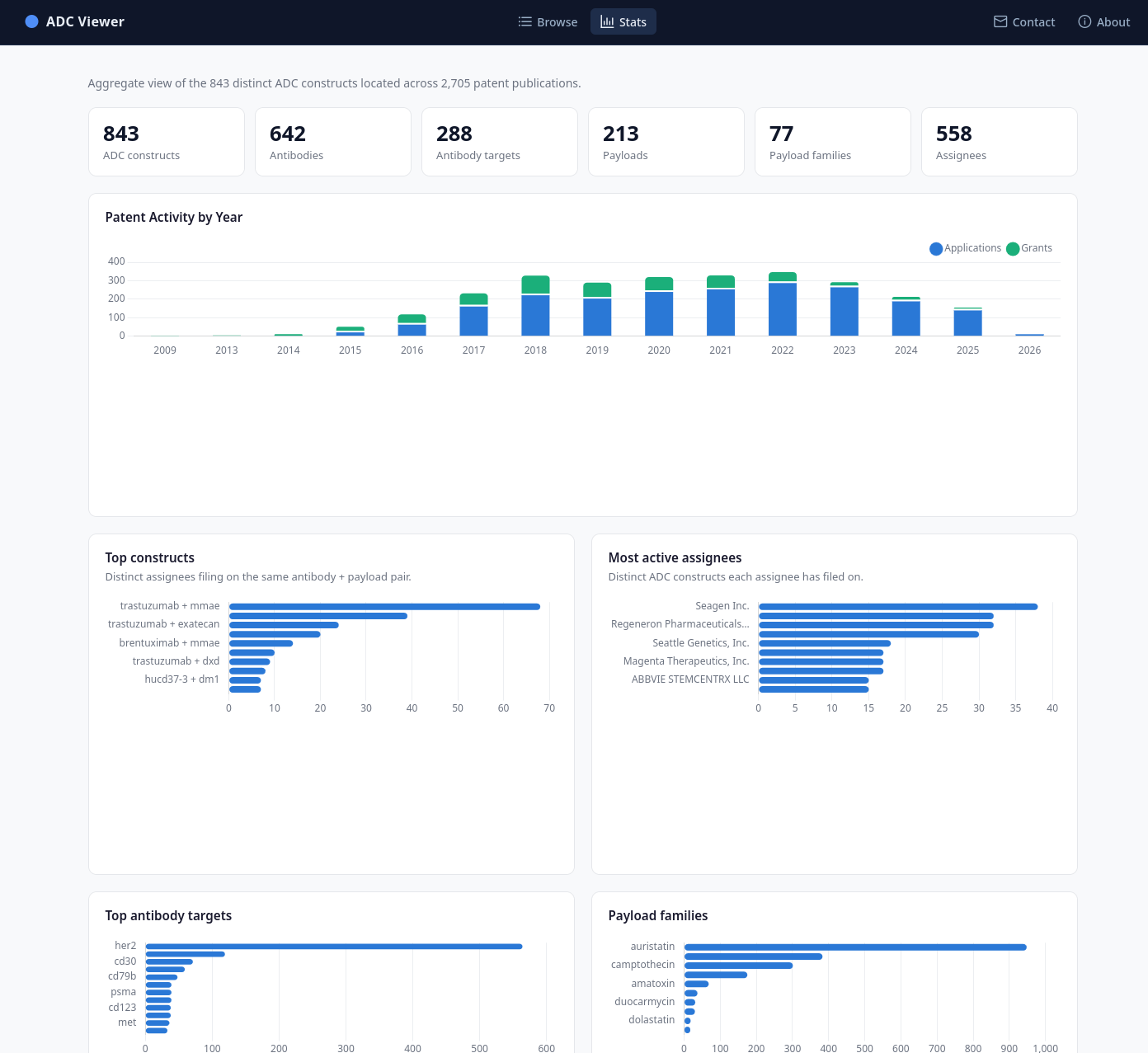Click the Magenta Therapeutics, Inc. label
This screenshot has width=1148, height=1053.
point(686,661)
